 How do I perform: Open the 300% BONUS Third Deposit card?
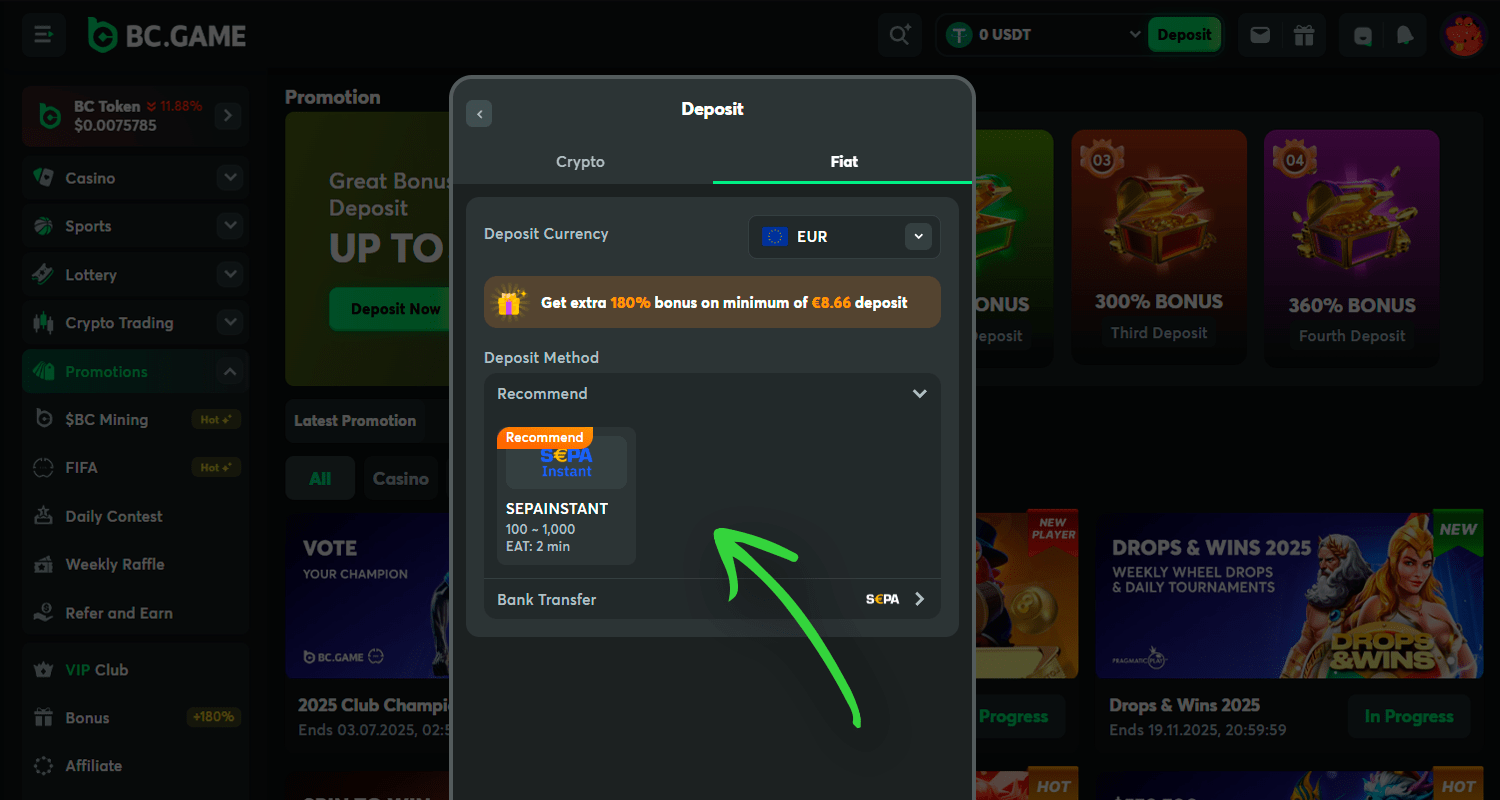pyautogui.click(x=1159, y=246)
